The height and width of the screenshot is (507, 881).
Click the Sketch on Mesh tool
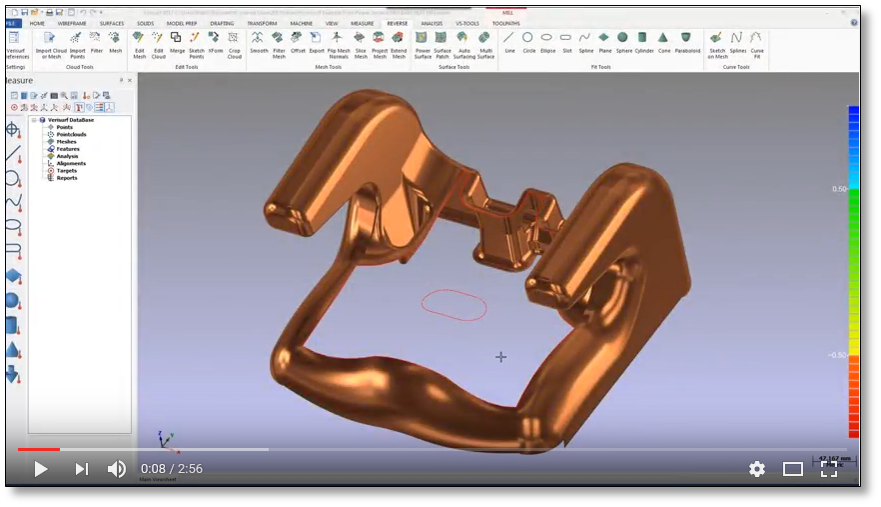pos(717,45)
